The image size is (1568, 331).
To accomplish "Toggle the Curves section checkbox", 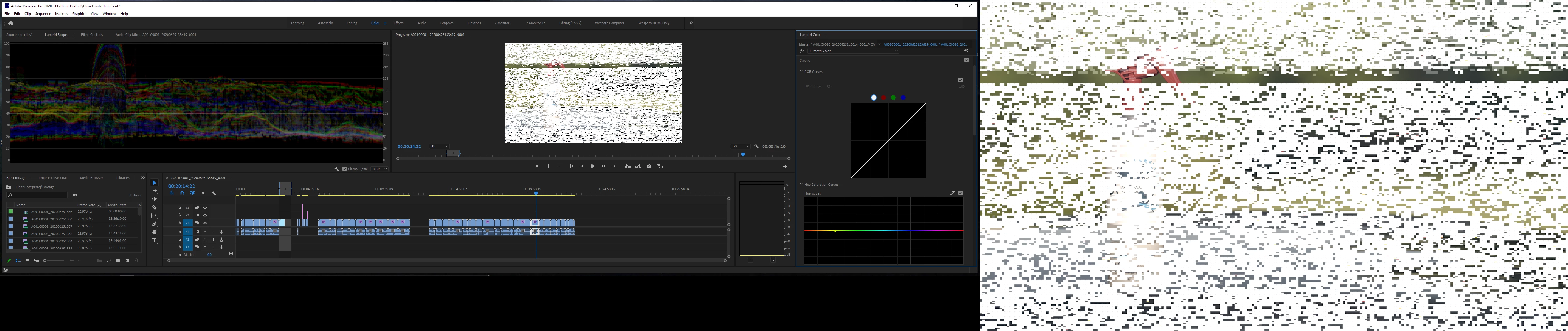I will click(966, 60).
